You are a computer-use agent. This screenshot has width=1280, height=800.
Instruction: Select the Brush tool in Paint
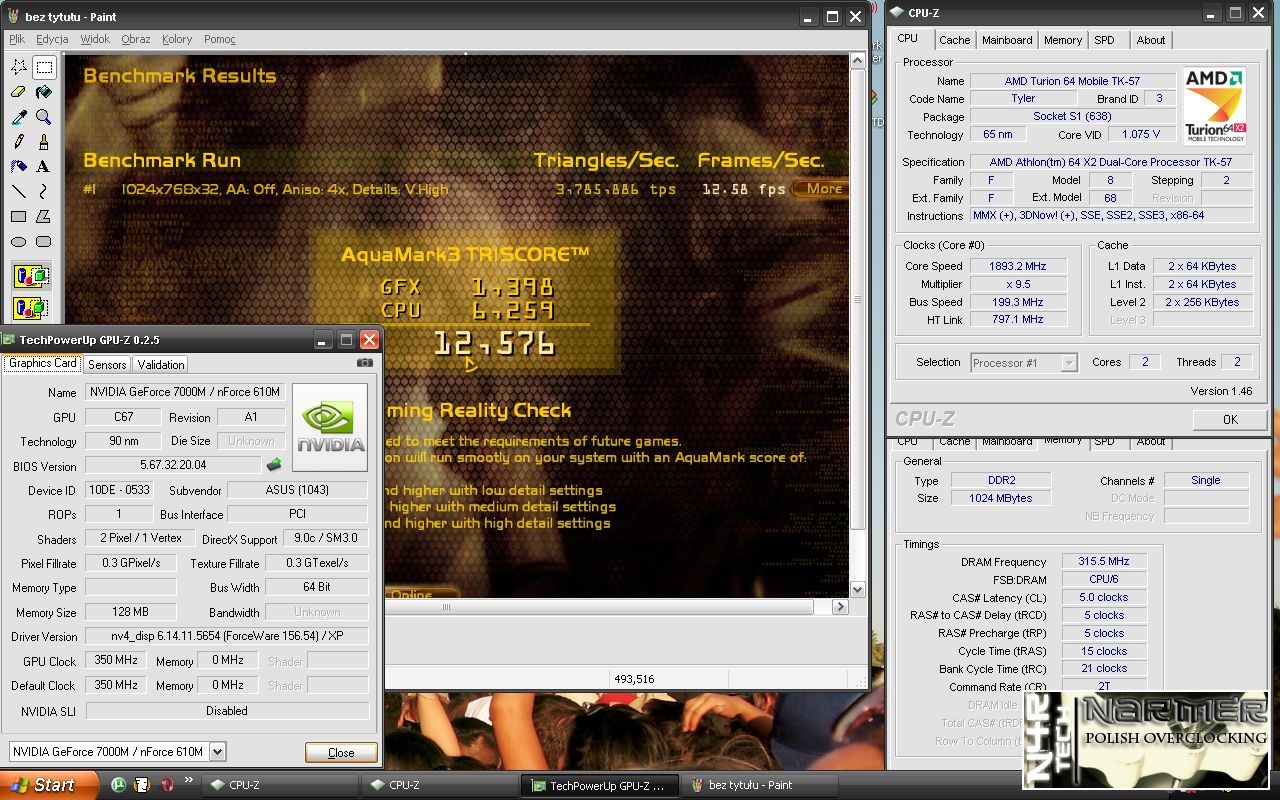44,142
